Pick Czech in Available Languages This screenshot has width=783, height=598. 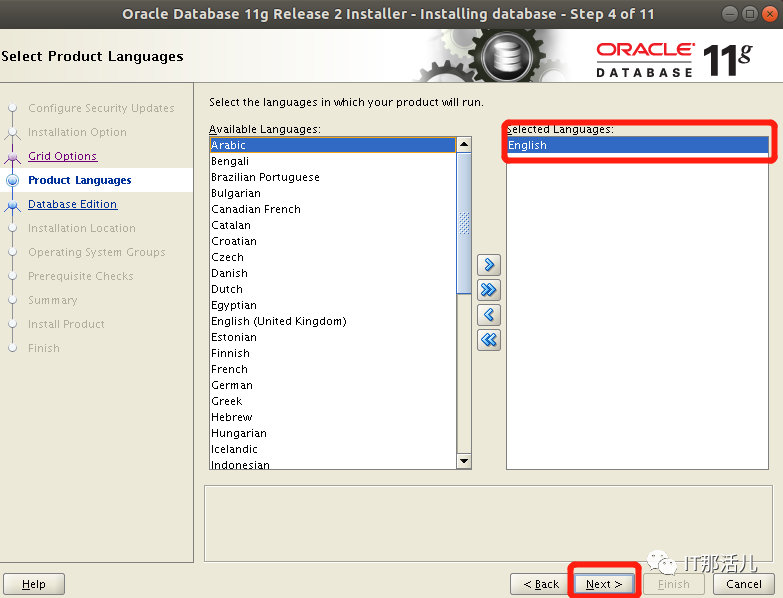pyautogui.click(x=333, y=257)
